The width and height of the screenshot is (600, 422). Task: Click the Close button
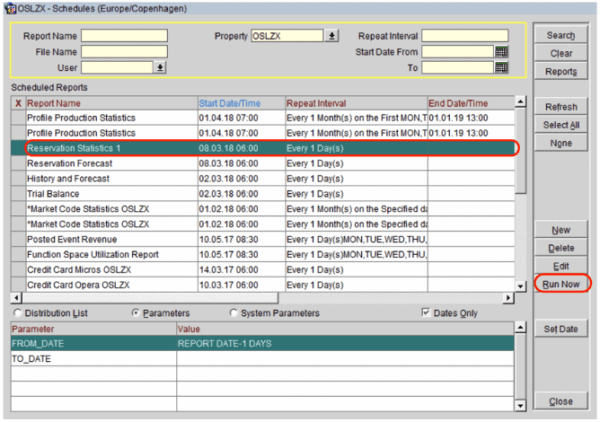tap(561, 401)
